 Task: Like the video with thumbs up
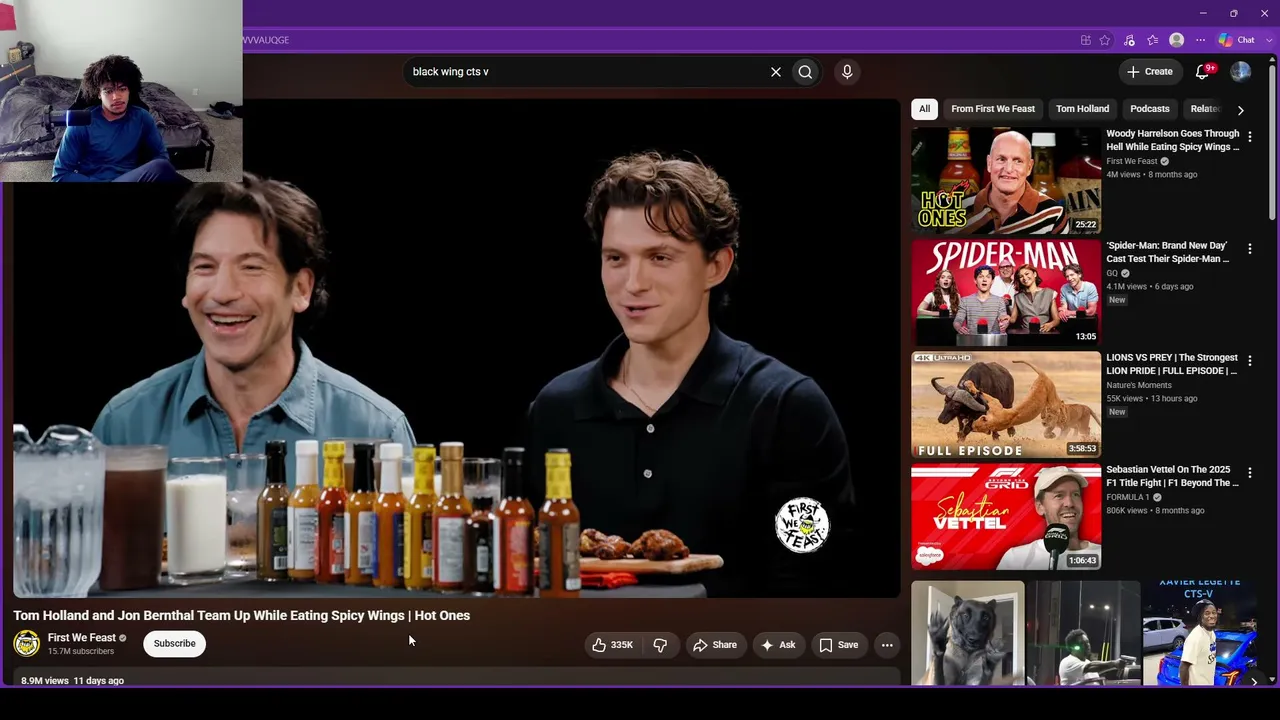click(612, 645)
